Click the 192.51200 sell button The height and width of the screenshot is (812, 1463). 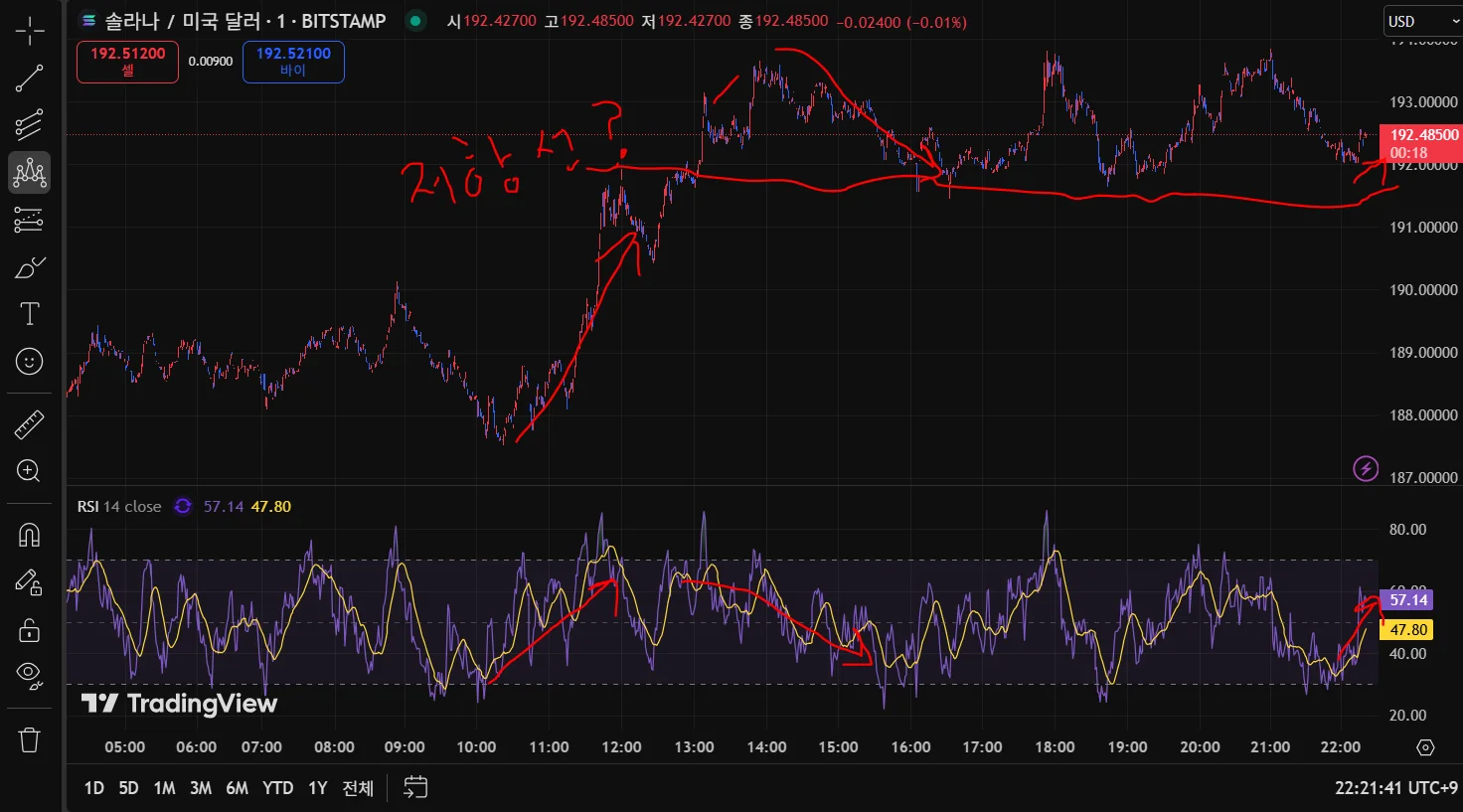click(x=128, y=62)
